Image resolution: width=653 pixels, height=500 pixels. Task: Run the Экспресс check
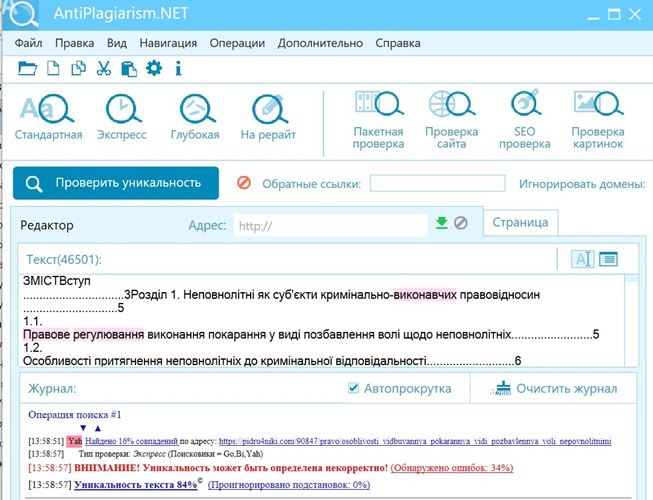pos(122,117)
